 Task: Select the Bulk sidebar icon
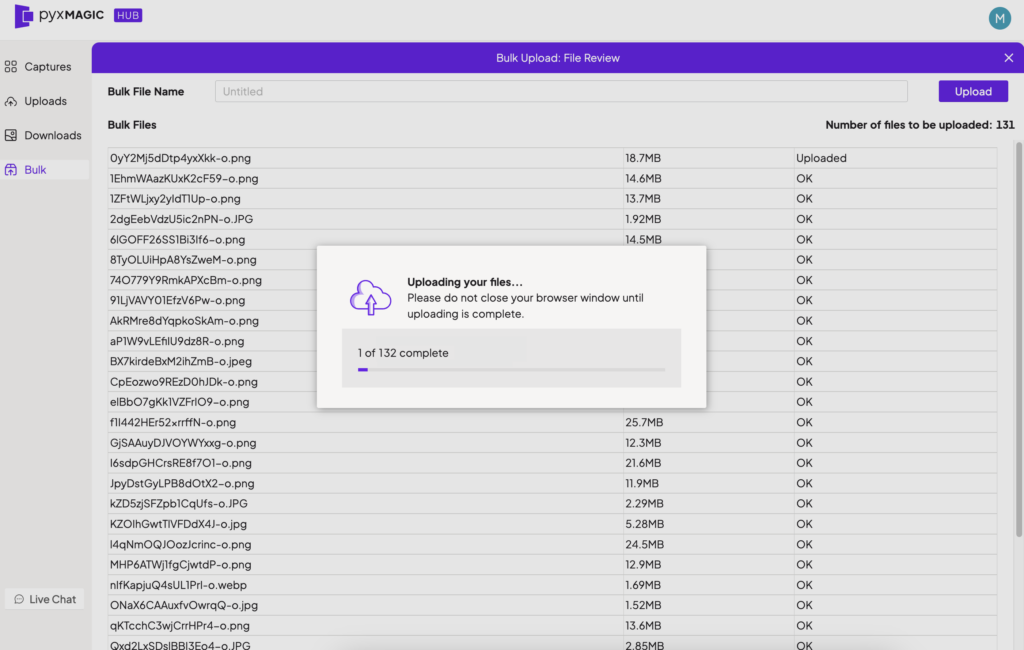pyautogui.click(x=11, y=170)
